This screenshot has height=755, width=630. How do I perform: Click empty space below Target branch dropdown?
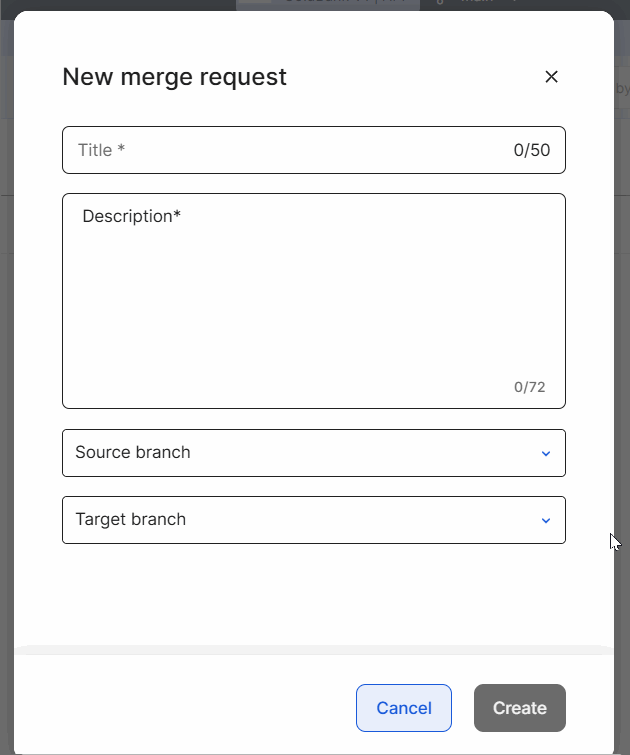[x=313, y=595]
